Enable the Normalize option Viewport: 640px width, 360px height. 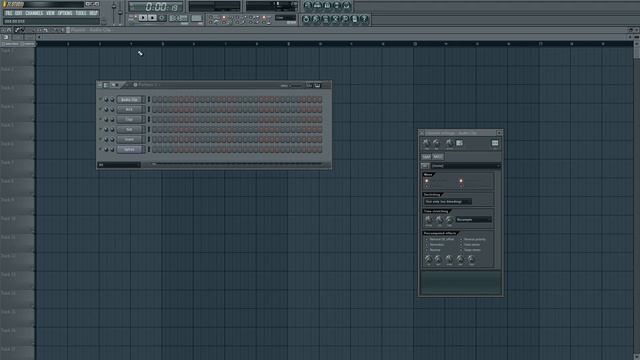point(435,244)
